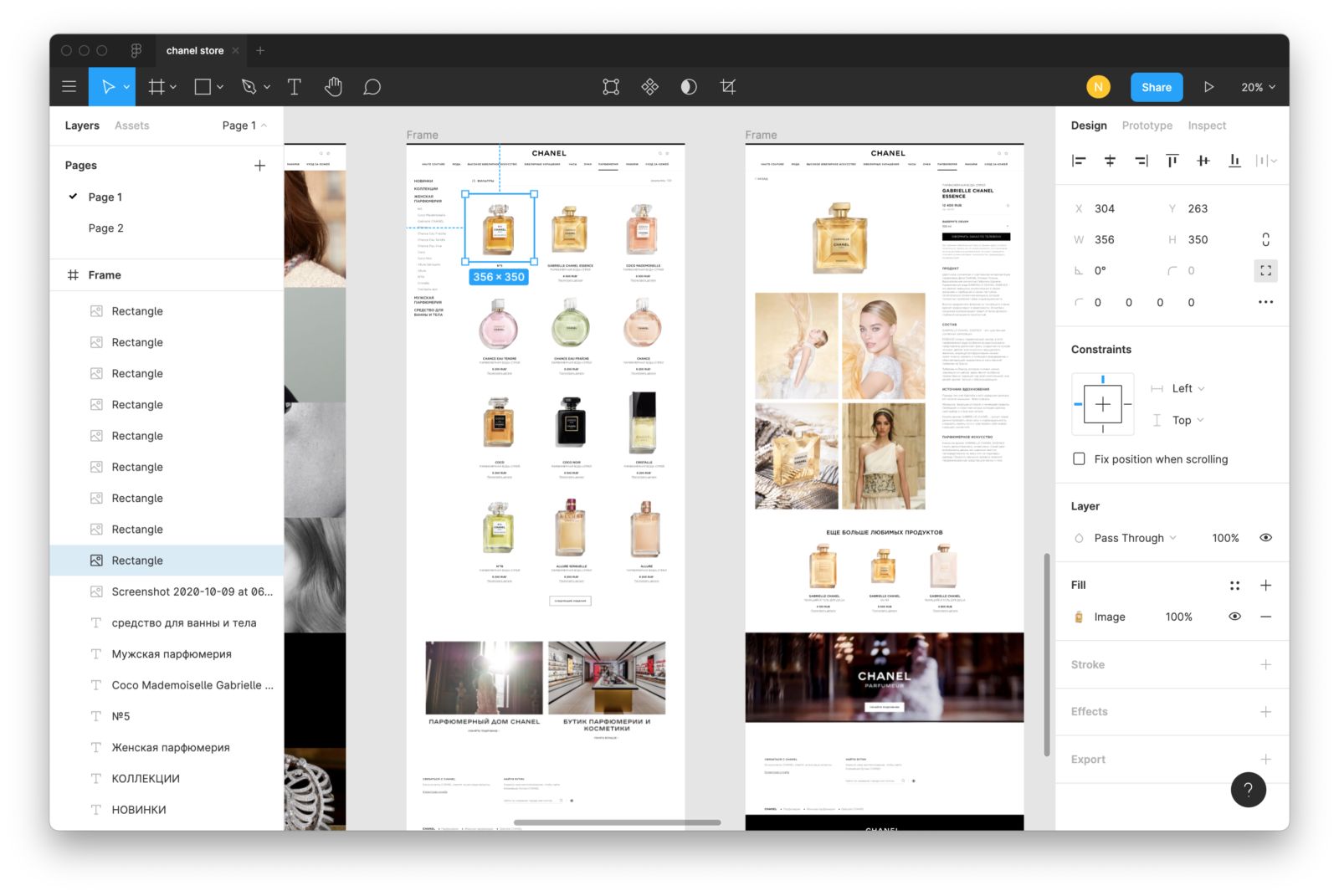
Task: Select the Screenshot 2020-10-09 layer
Action: (x=167, y=591)
